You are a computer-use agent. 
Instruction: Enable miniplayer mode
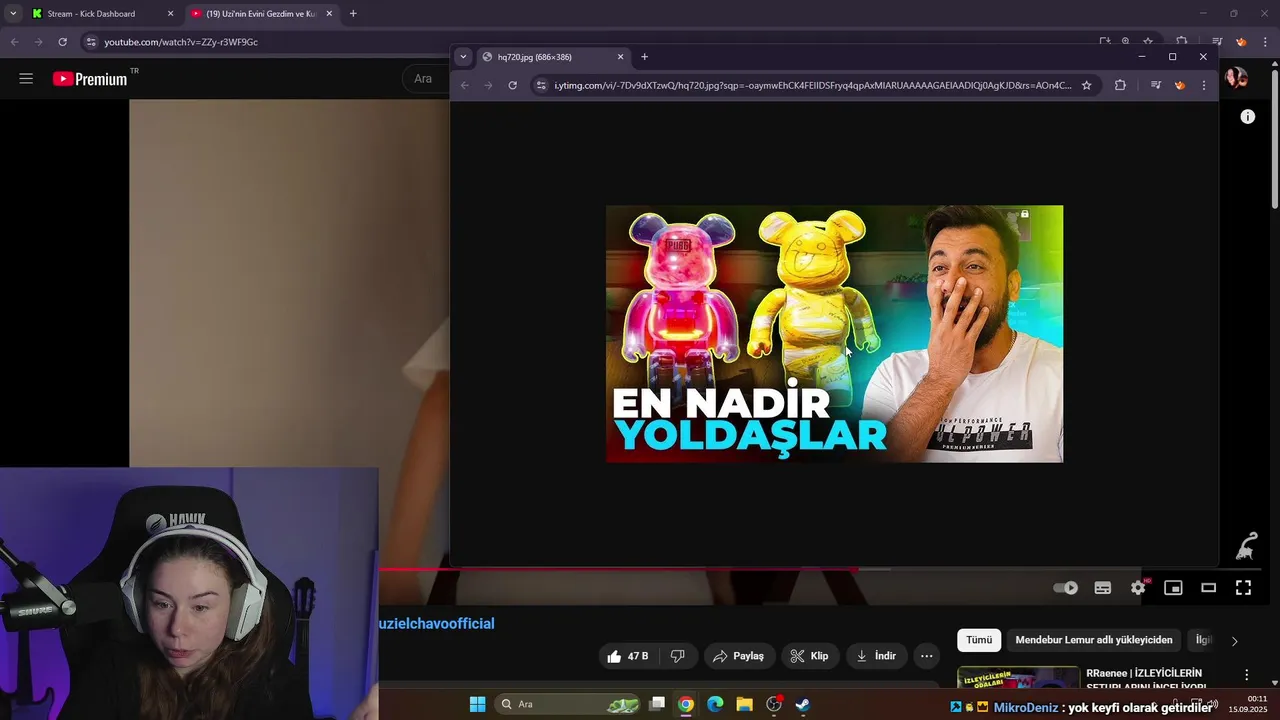[1173, 588]
